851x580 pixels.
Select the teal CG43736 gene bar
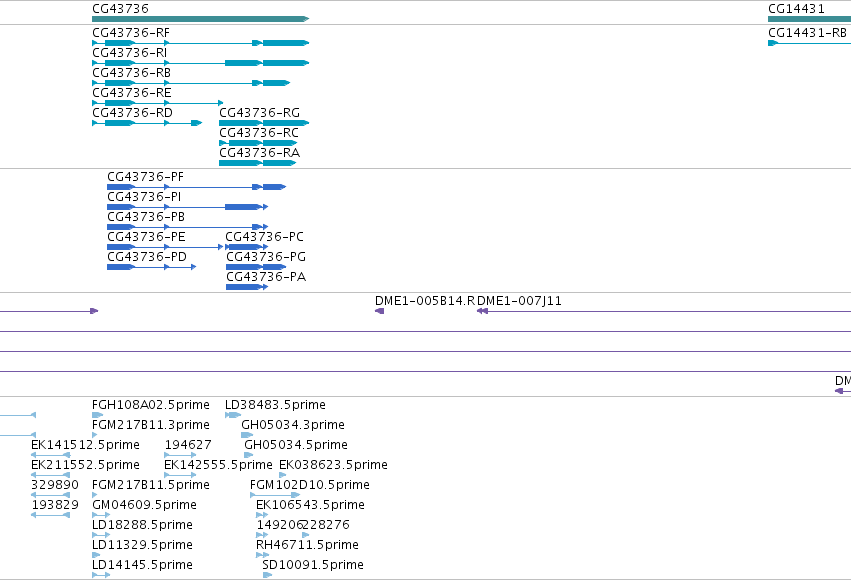point(200,19)
